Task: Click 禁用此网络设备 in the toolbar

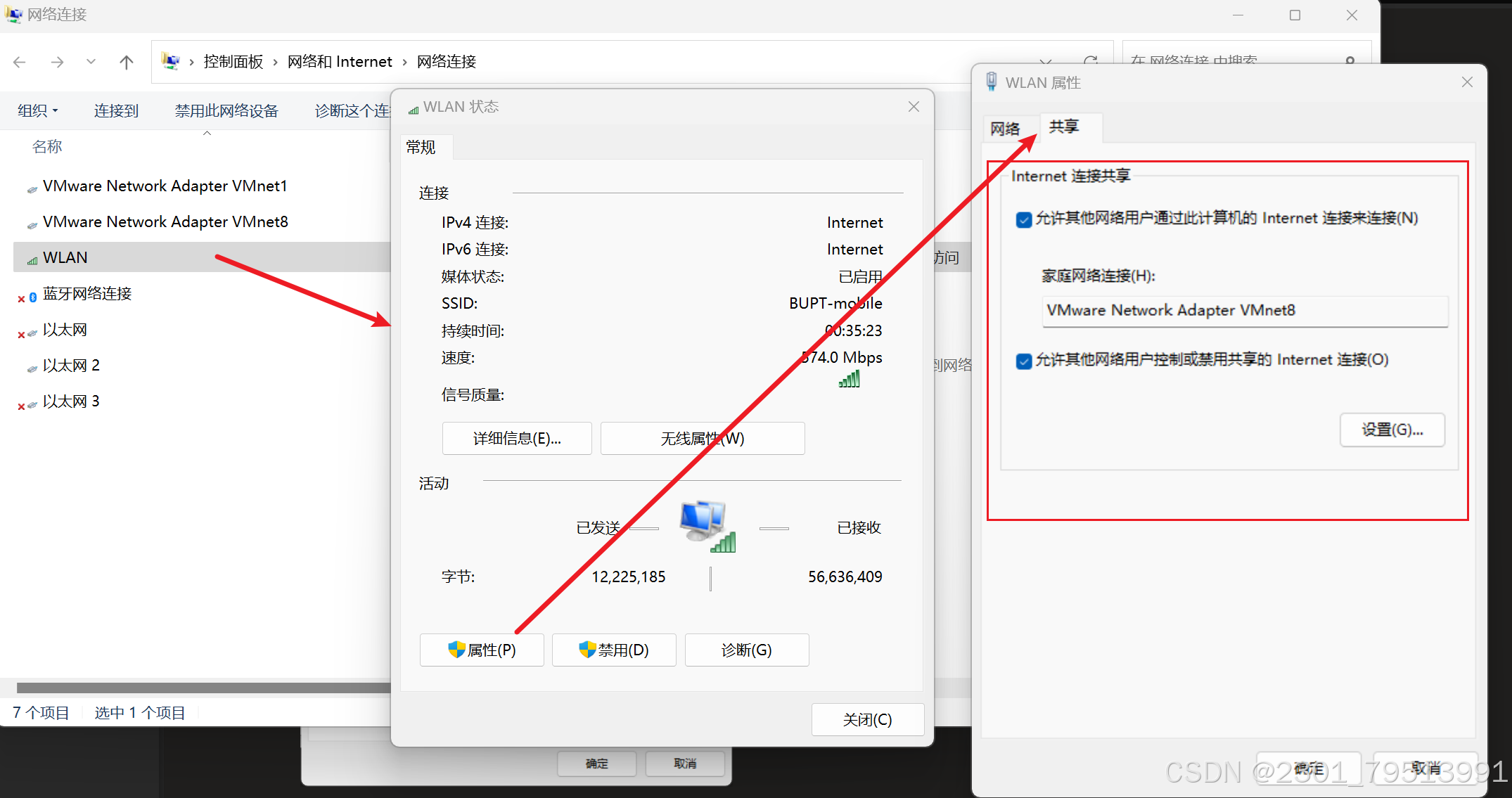Action: pos(226,110)
